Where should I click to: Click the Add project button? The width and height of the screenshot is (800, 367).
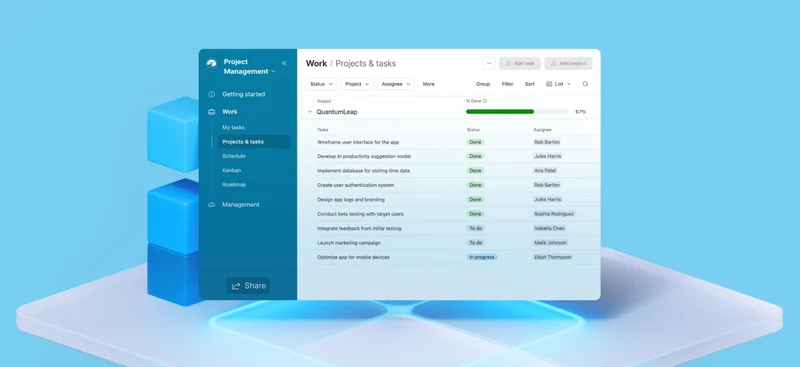coord(568,63)
